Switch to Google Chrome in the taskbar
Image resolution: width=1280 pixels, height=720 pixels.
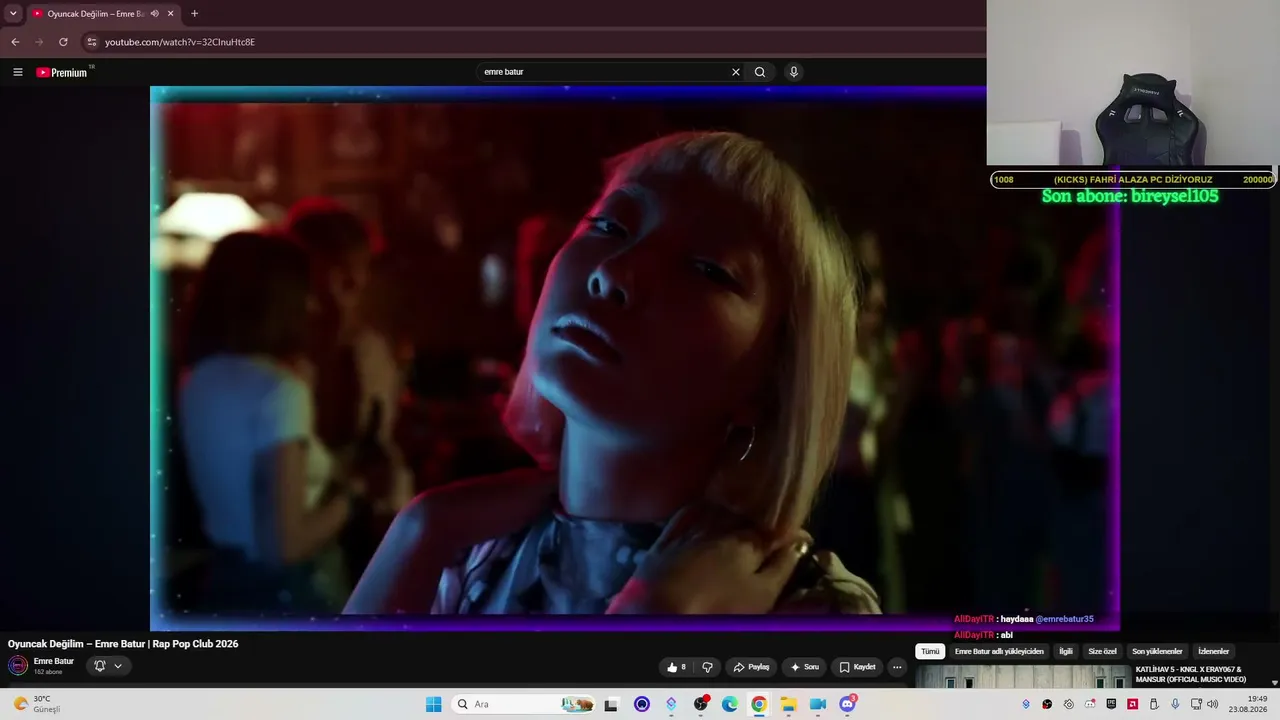(759, 704)
